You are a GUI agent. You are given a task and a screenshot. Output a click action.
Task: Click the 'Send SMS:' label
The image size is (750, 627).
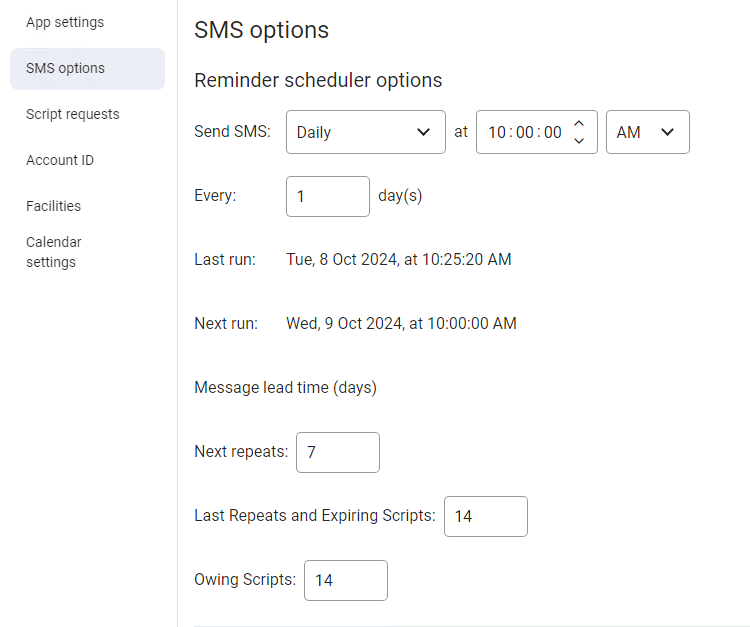232,132
